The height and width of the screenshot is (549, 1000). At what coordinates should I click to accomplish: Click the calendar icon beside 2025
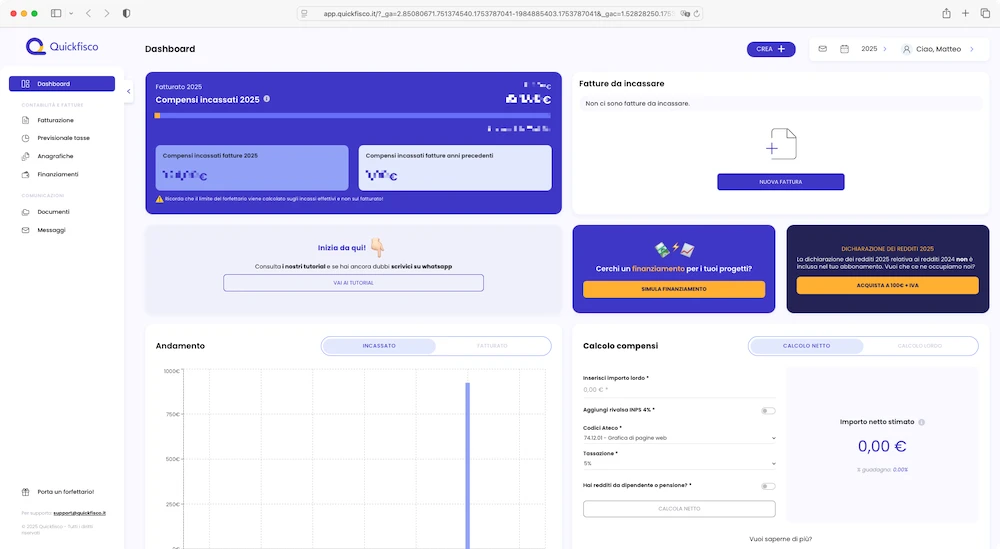click(845, 48)
